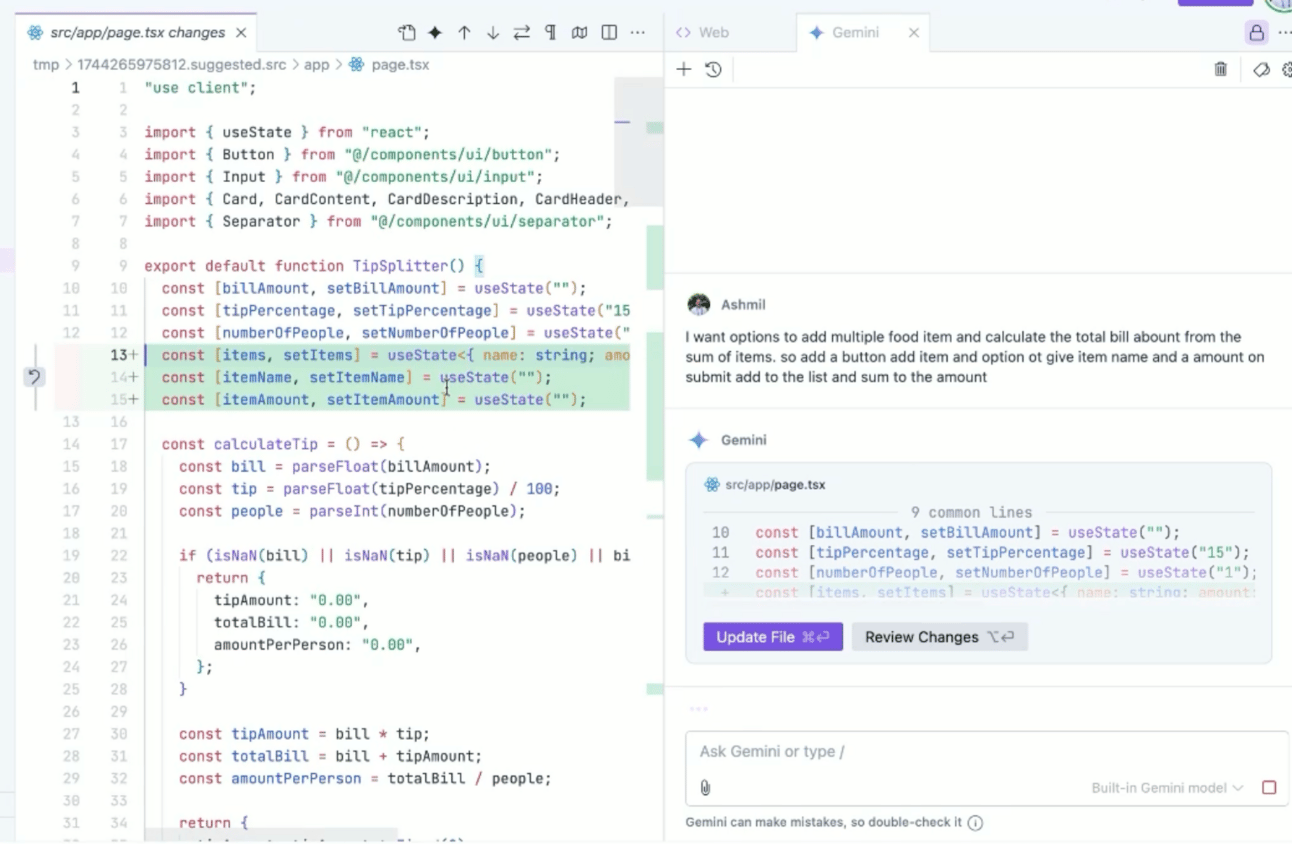This screenshot has height=844, width=1292.
Task: Go to previous change with up arrow
Action: 464,33
